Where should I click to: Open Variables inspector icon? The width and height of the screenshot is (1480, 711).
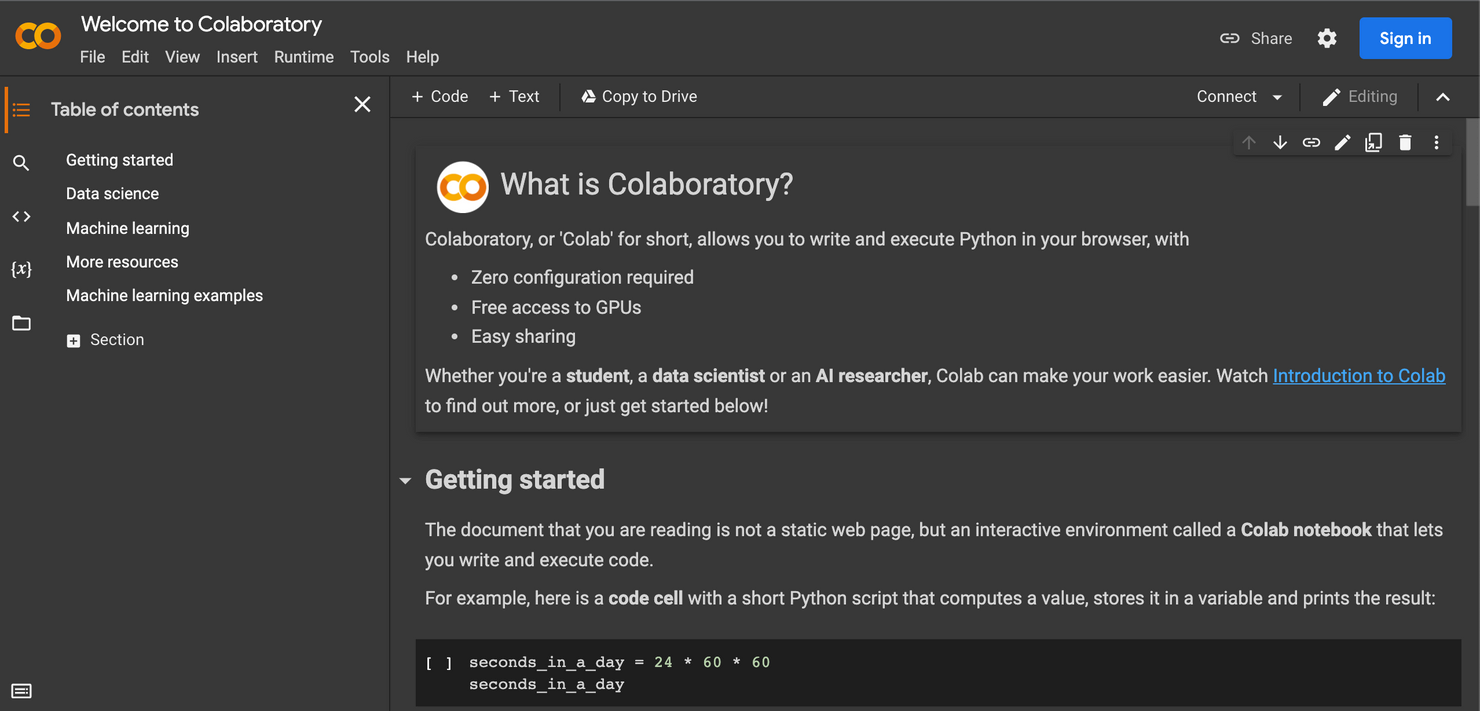point(21,269)
